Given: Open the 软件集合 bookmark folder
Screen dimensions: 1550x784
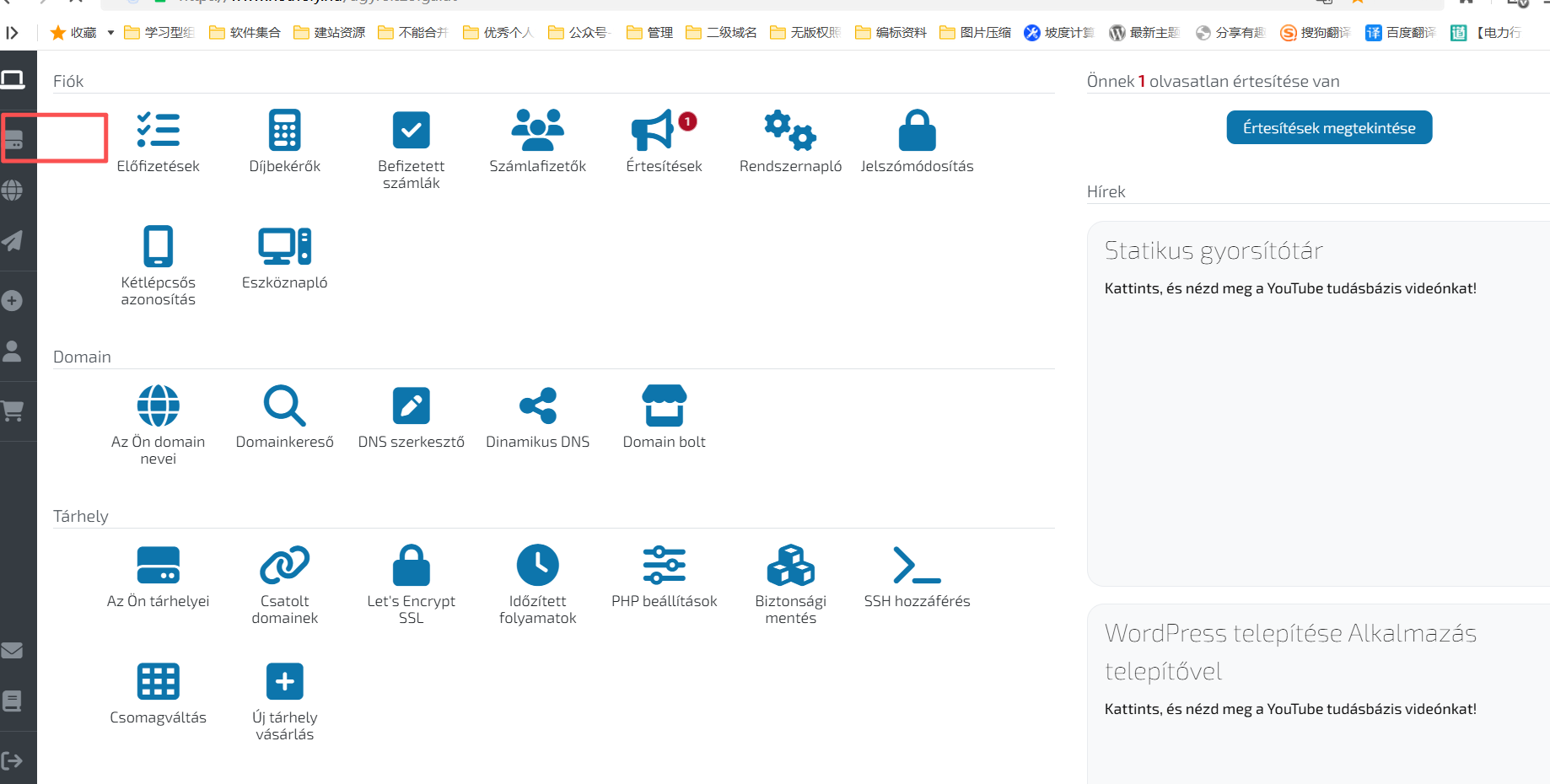Looking at the screenshot, I should [x=245, y=33].
